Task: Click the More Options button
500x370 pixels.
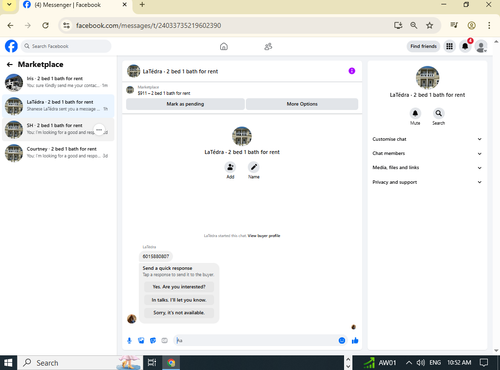Action: tap(302, 104)
